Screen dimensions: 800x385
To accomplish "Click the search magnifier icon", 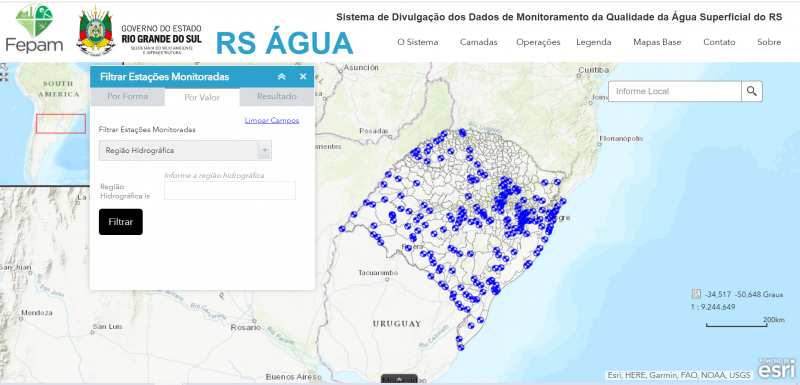I will [752, 91].
